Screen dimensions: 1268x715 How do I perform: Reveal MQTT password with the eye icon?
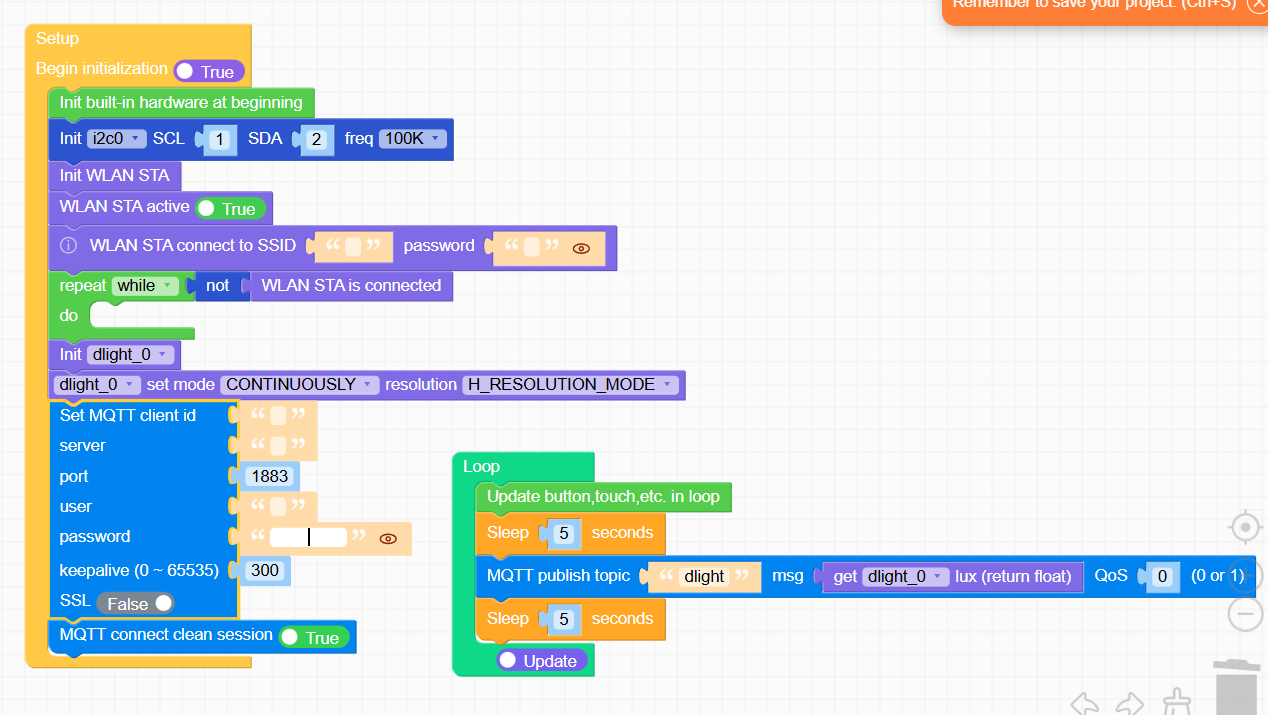[x=387, y=538]
